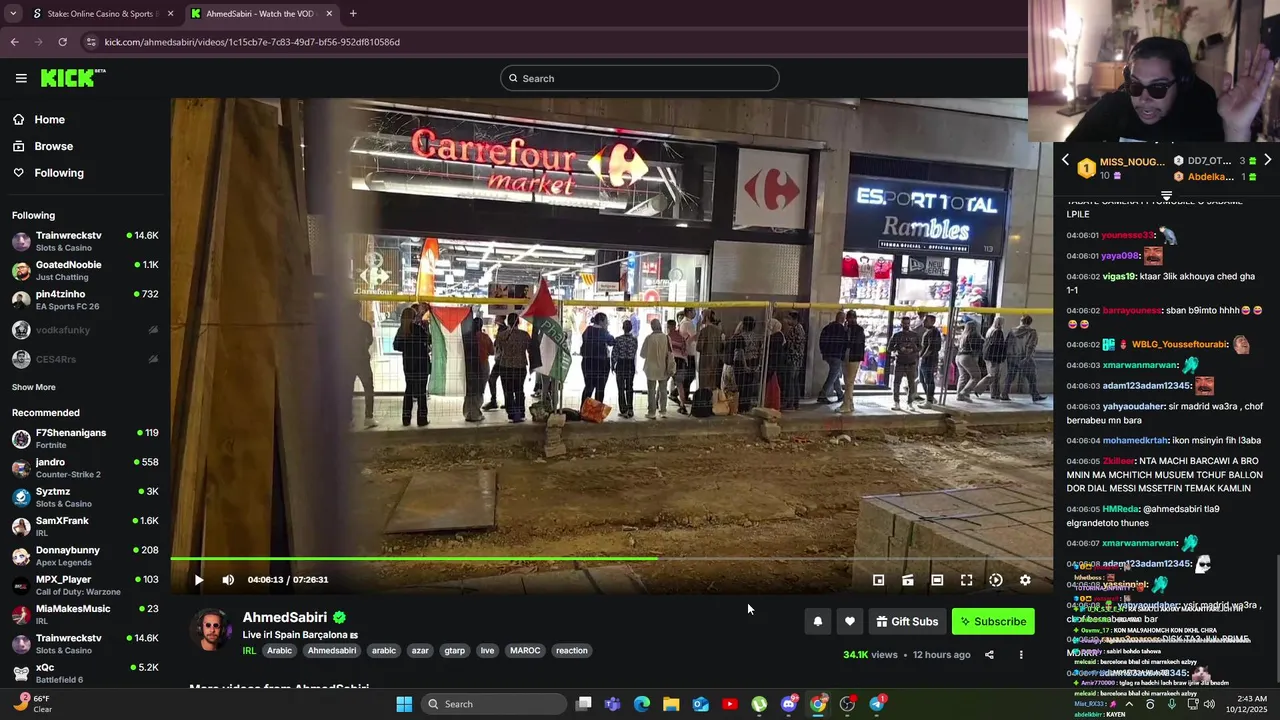Image resolution: width=1280 pixels, height=720 pixels.
Task: Open the weather widget showing 66°F
Action: click(x=32, y=704)
